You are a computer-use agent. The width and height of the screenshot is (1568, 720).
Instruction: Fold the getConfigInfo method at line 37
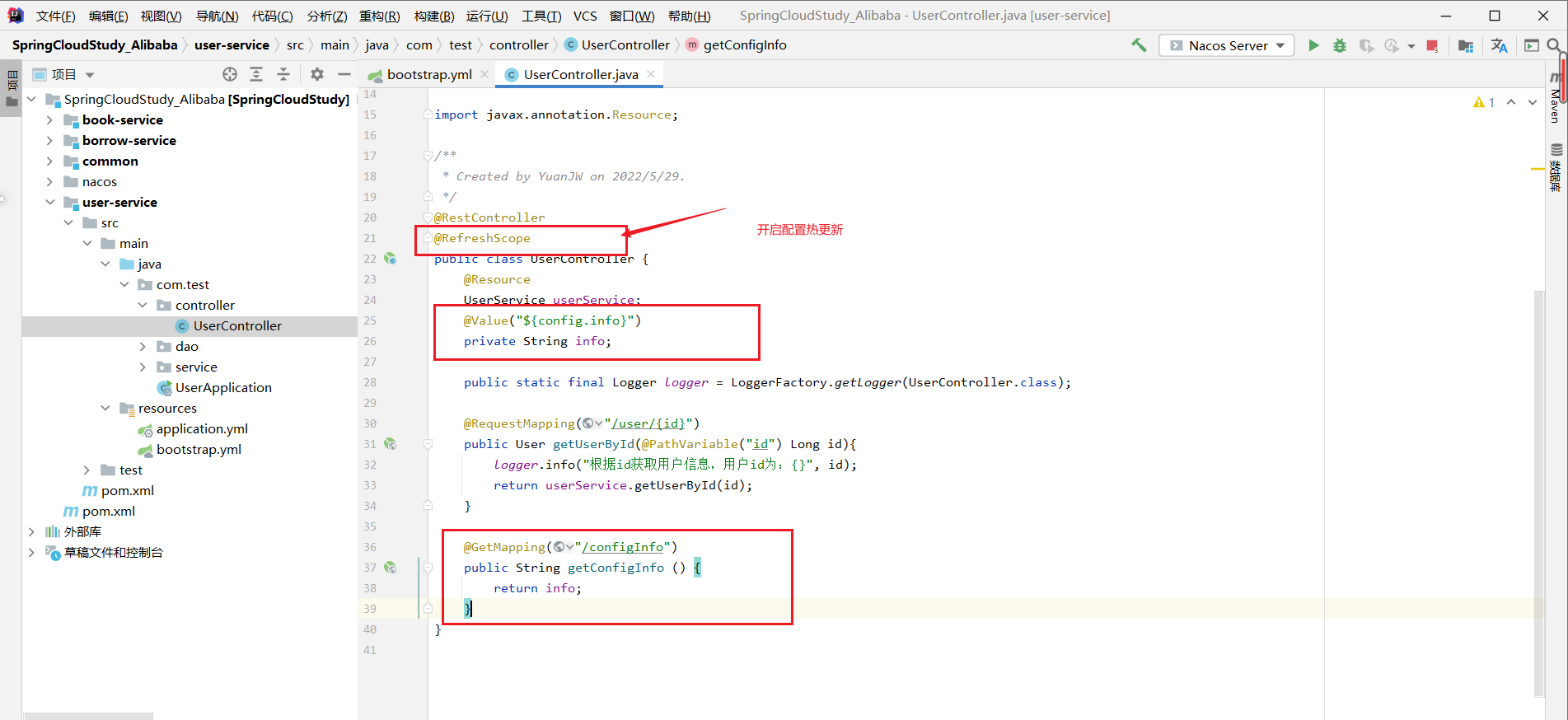(x=428, y=568)
